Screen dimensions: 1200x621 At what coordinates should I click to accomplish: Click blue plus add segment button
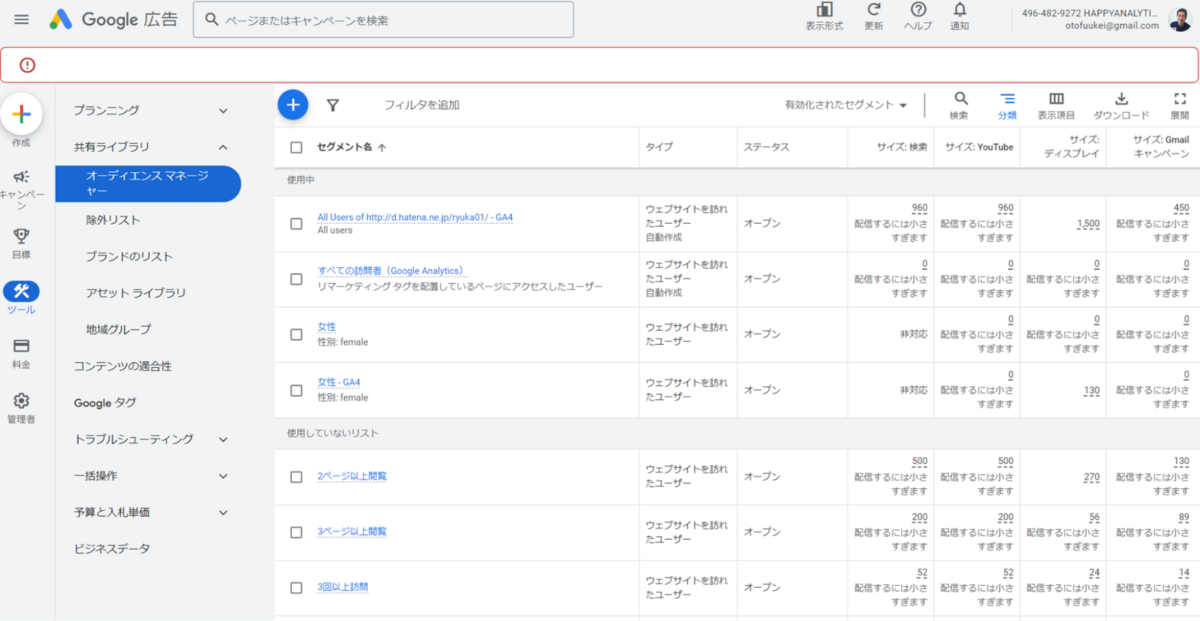coord(293,104)
